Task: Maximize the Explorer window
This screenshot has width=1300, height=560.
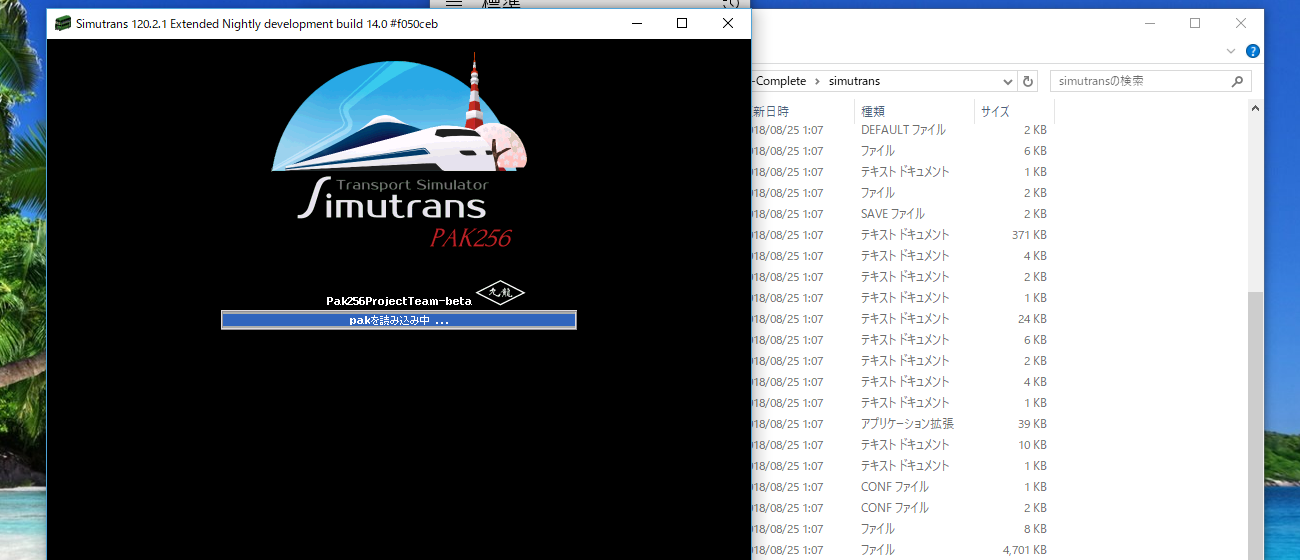Action: (x=1195, y=23)
